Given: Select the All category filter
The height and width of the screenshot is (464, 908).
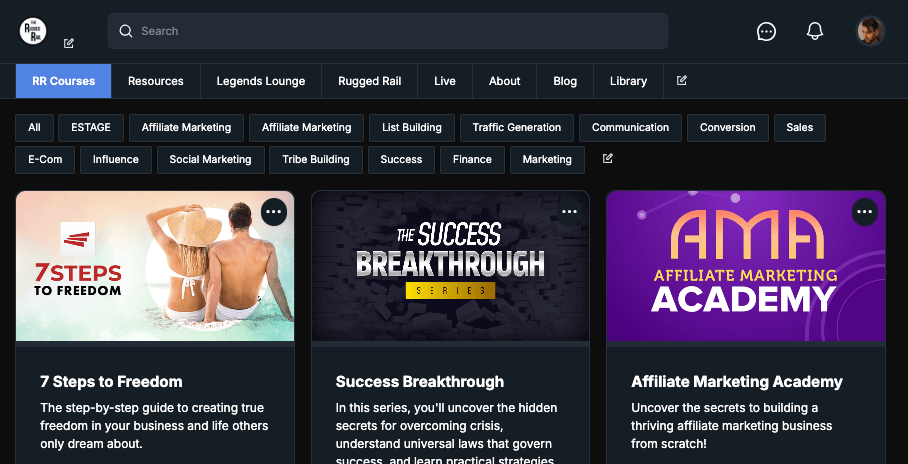Looking at the screenshot, I should [34, 128].
